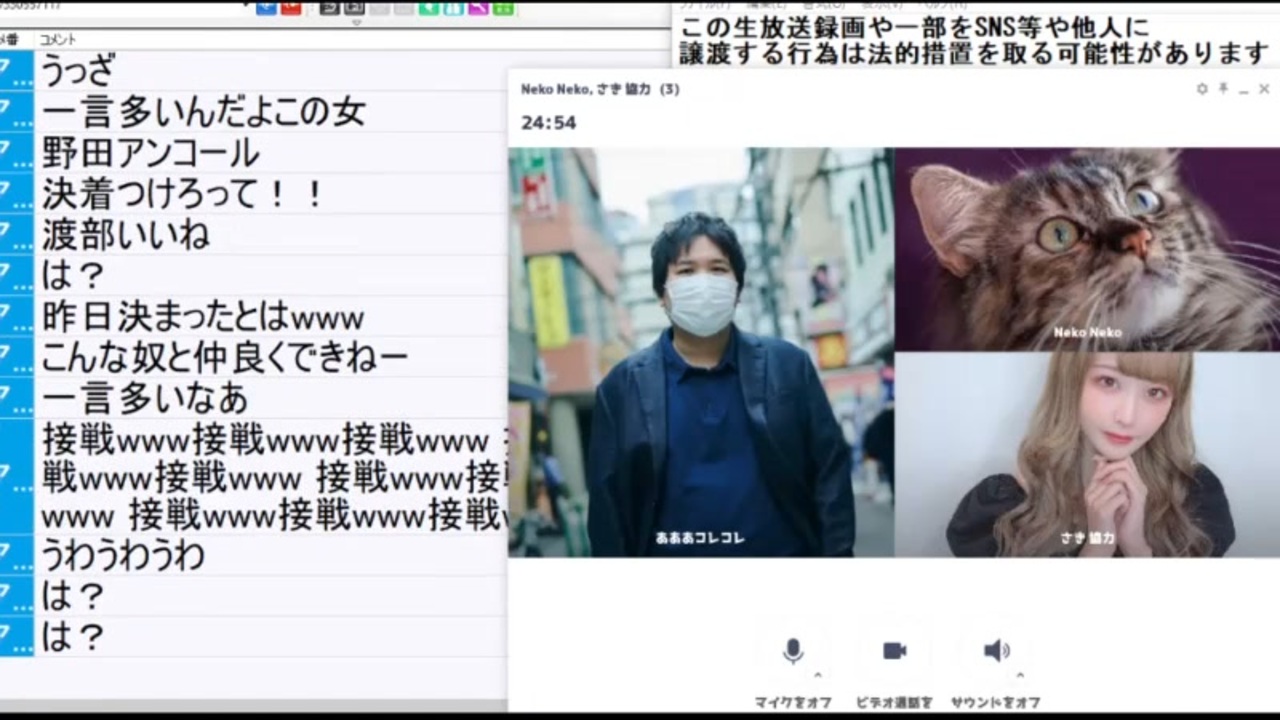
Task: Pin the call window on top
Action: click(x=1223, y=89)
